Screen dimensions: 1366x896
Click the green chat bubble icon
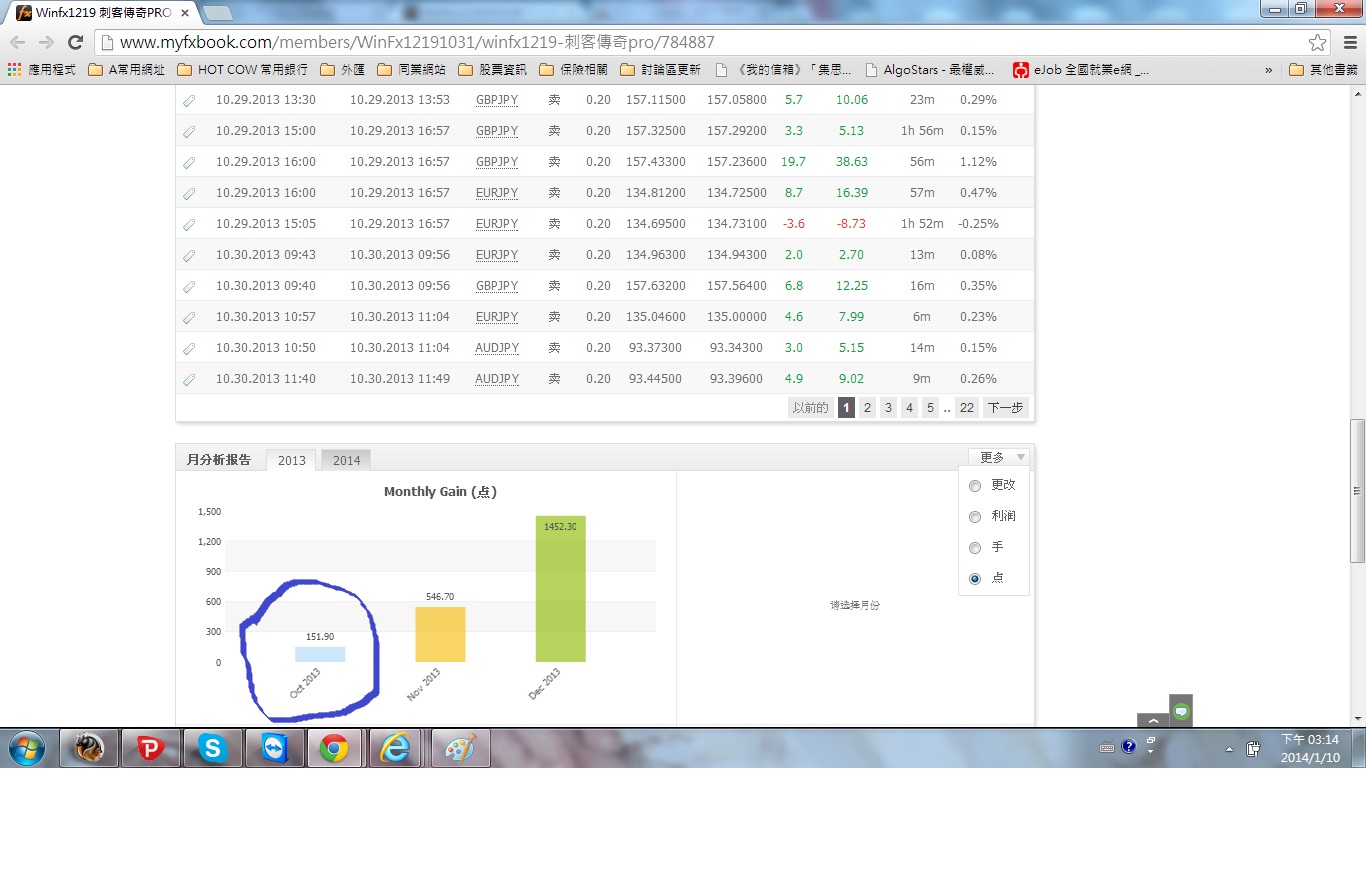(x=1181, y=711)
